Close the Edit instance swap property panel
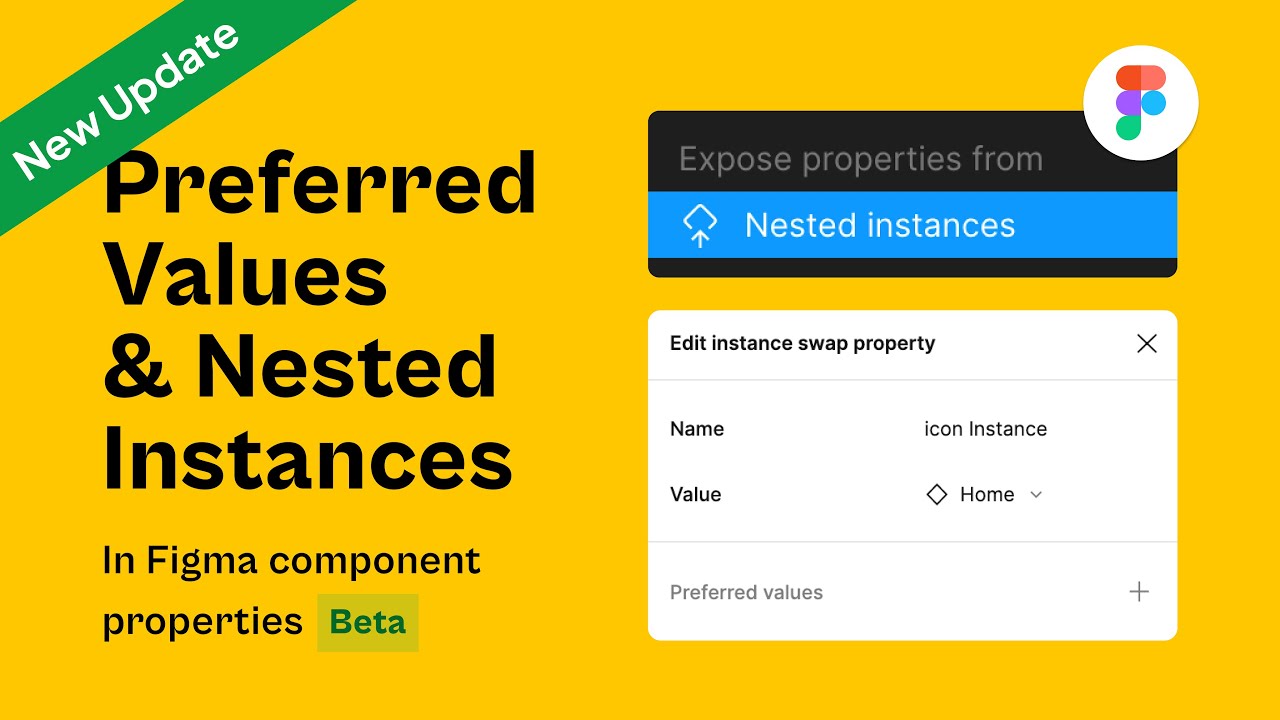 coord(1146,344)
